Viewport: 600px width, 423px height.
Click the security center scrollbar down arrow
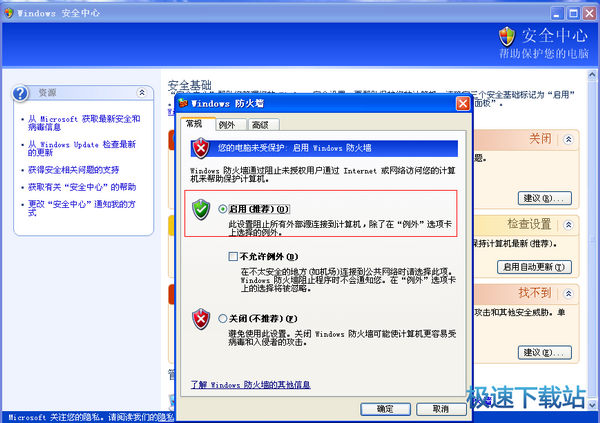click(x=592, y=405)
